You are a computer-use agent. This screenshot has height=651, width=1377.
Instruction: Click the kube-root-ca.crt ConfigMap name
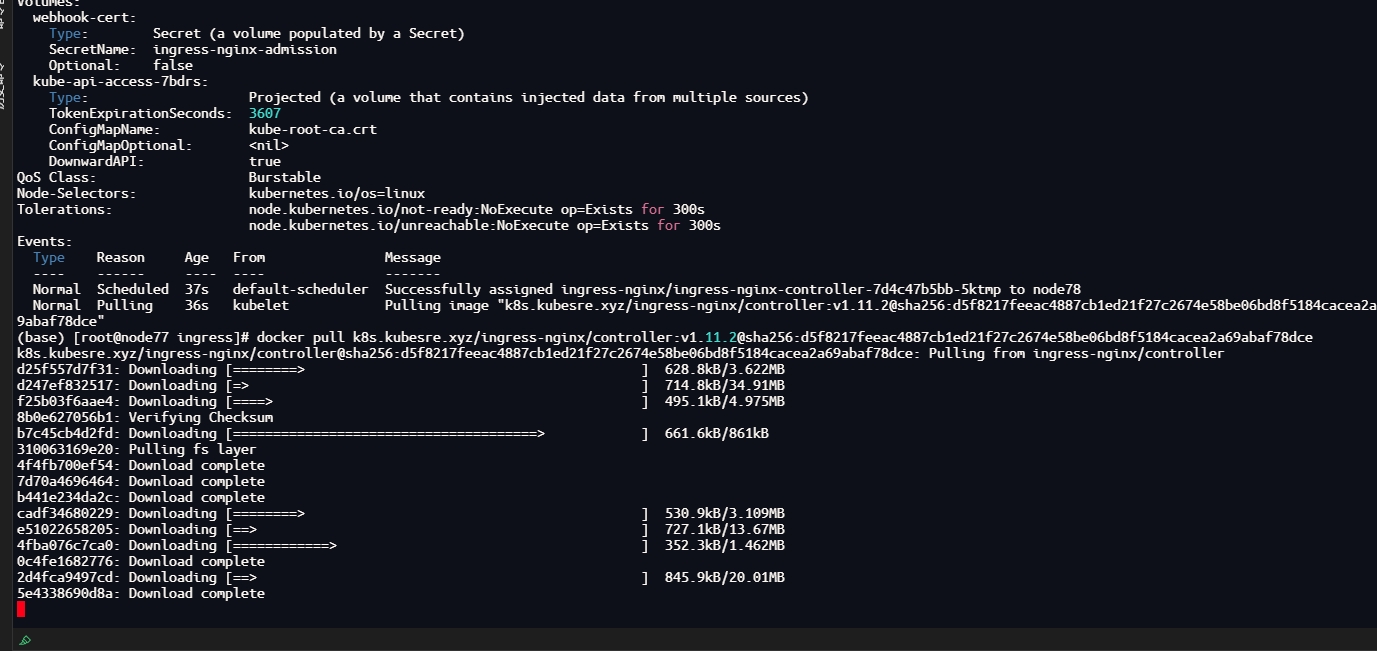point(312,130)
